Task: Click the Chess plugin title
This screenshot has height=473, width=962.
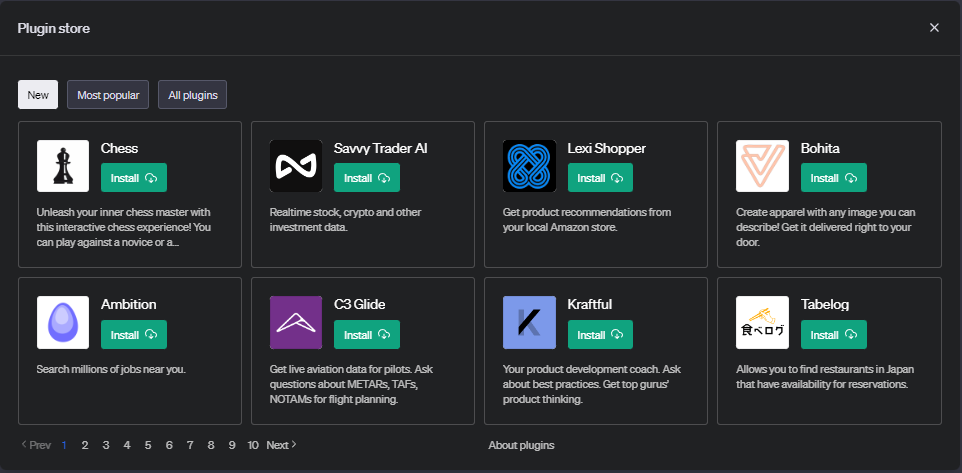Action: 120,148
